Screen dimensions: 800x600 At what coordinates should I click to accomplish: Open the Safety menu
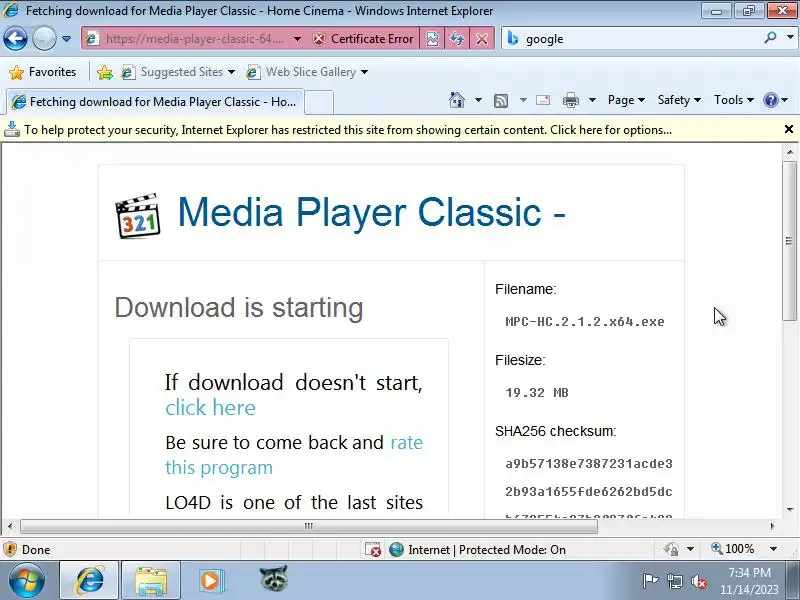point(679,100)
